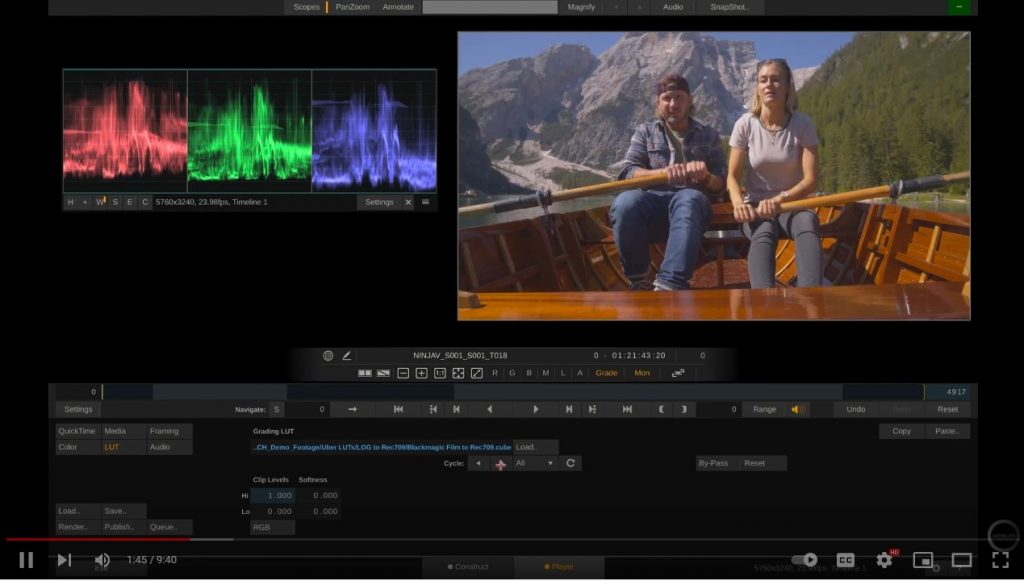
Task: Open the PanZoom menu in top bar
Action: click(353, 7)
